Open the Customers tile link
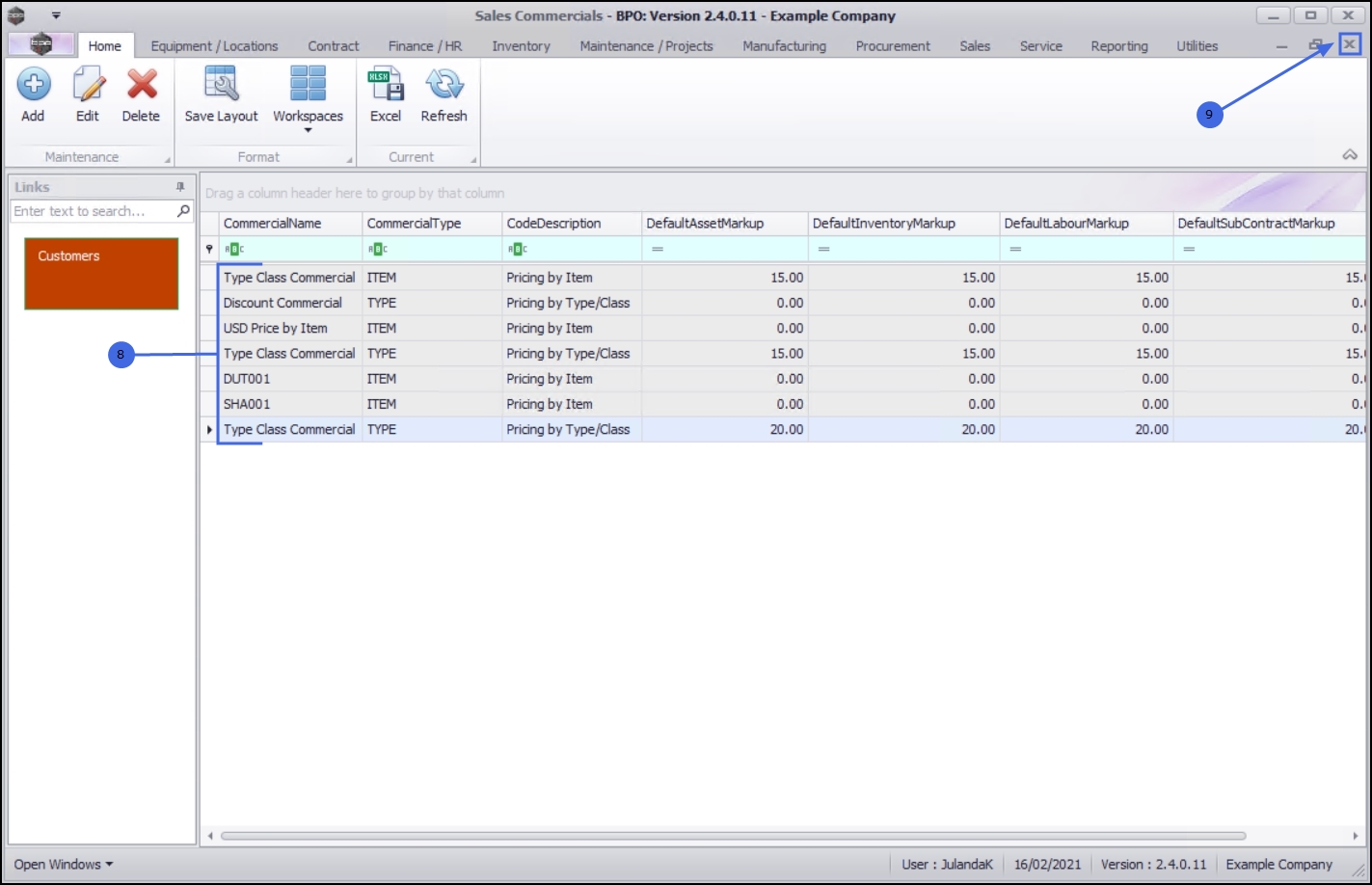The image size is (1372, 885). pos(101,274)
